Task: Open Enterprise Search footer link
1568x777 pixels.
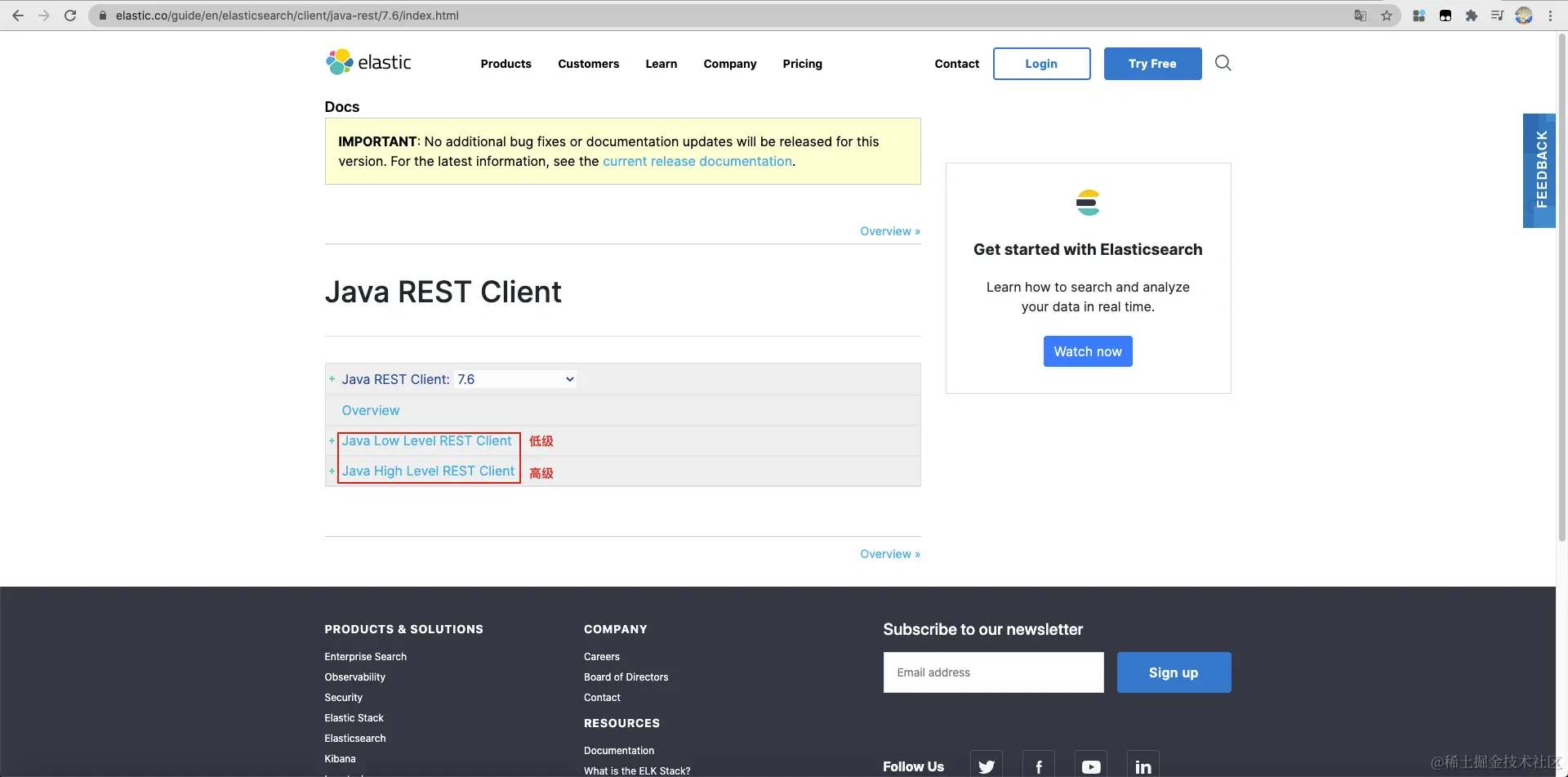Action: (366, 657)
